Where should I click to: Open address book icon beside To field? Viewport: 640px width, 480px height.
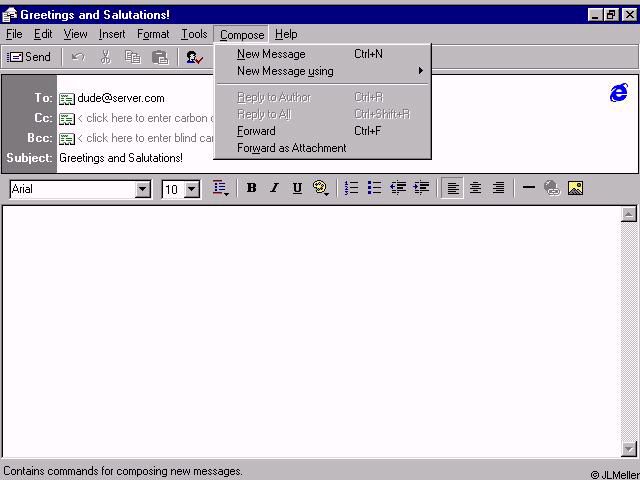(67, 99)
